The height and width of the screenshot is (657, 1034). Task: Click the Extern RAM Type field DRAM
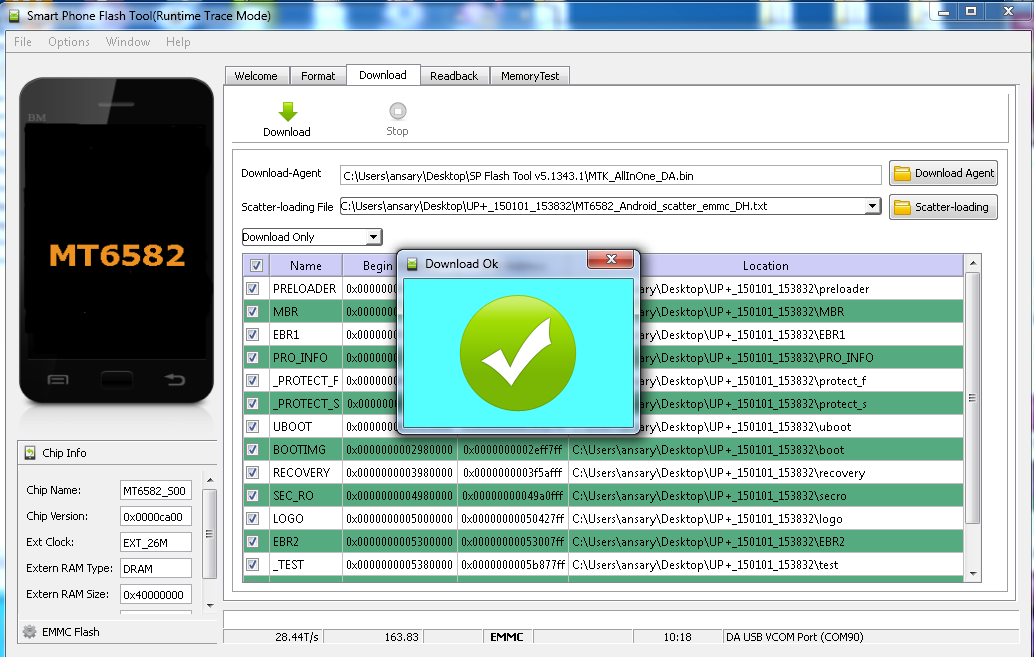point(156,568)
